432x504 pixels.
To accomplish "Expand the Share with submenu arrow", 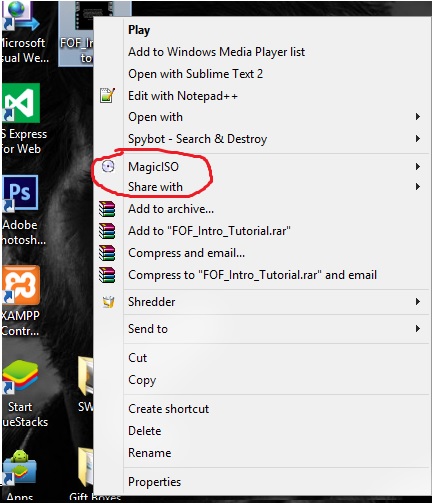I will click(418, 186).
